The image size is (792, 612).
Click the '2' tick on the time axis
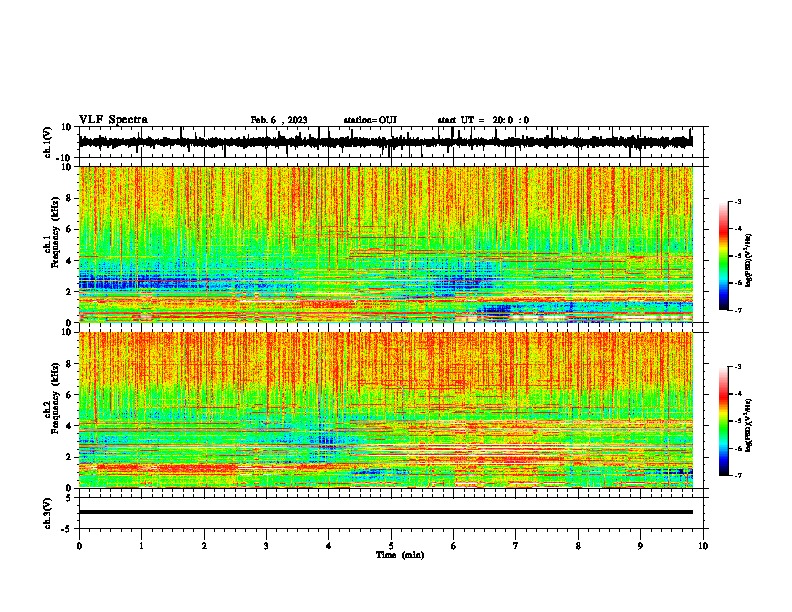(204, 546)
